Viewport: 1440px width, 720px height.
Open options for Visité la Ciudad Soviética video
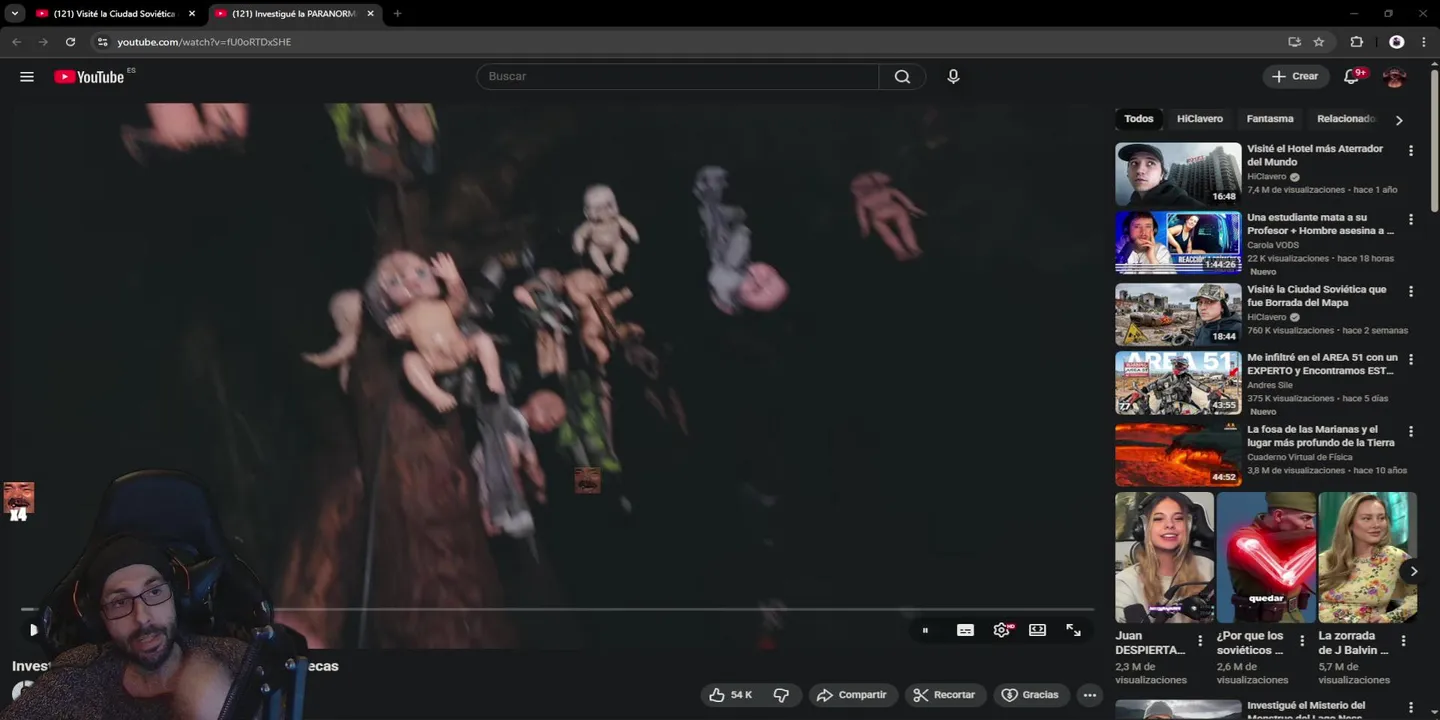coord(1411,292)
